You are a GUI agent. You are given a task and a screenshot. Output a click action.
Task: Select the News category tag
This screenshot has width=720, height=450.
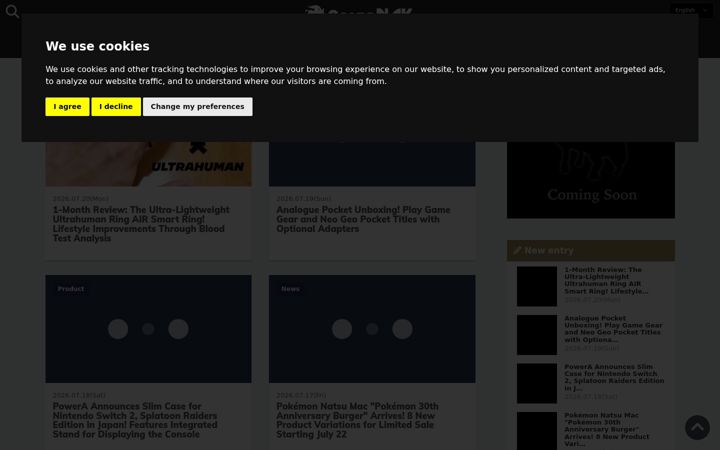pyautogui.click(x=290, y=289)
